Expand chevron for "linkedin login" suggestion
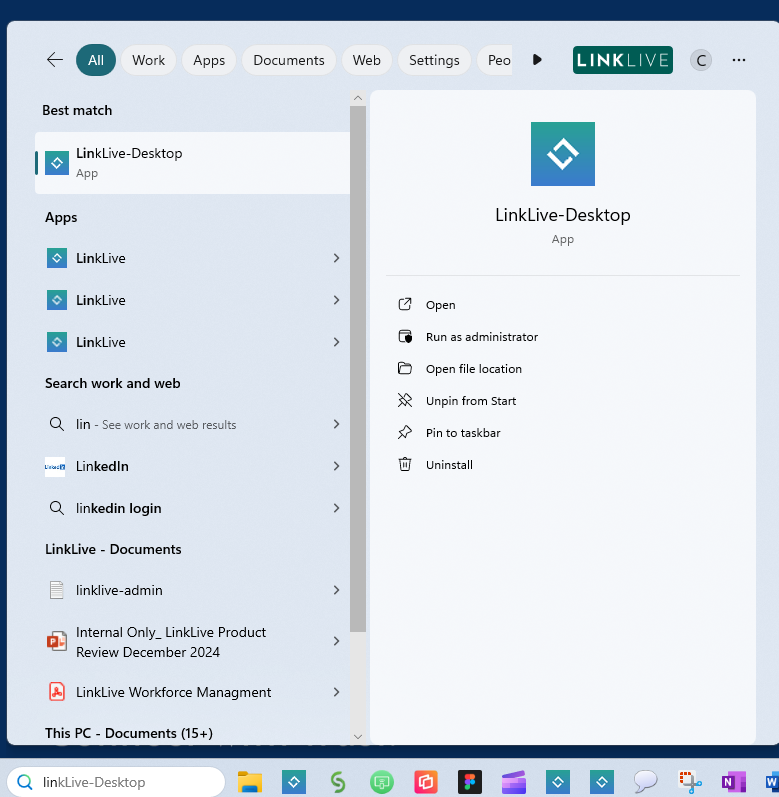 pos(336,508)
